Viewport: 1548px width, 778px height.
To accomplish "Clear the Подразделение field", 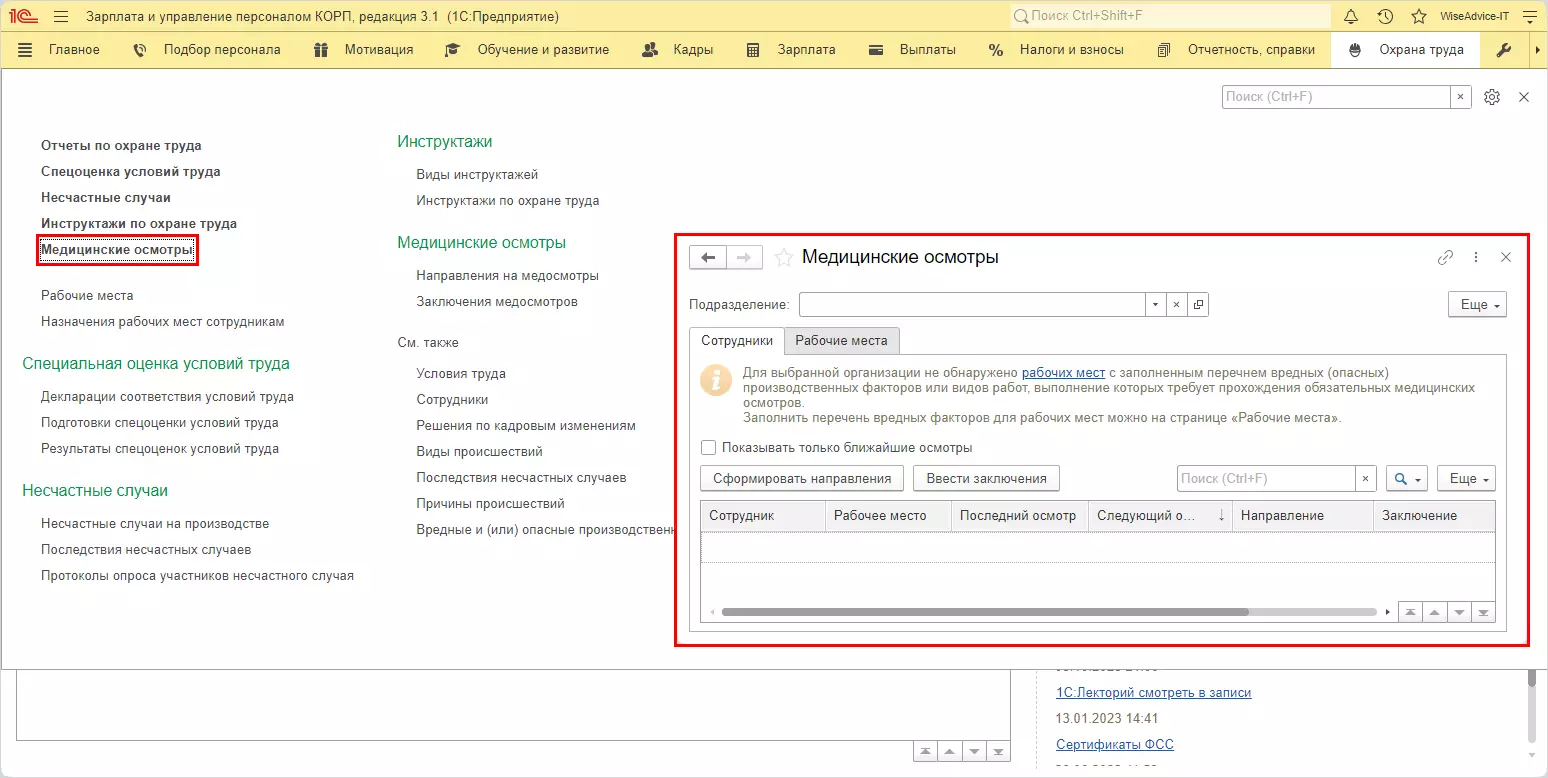I will point(1177,304).
